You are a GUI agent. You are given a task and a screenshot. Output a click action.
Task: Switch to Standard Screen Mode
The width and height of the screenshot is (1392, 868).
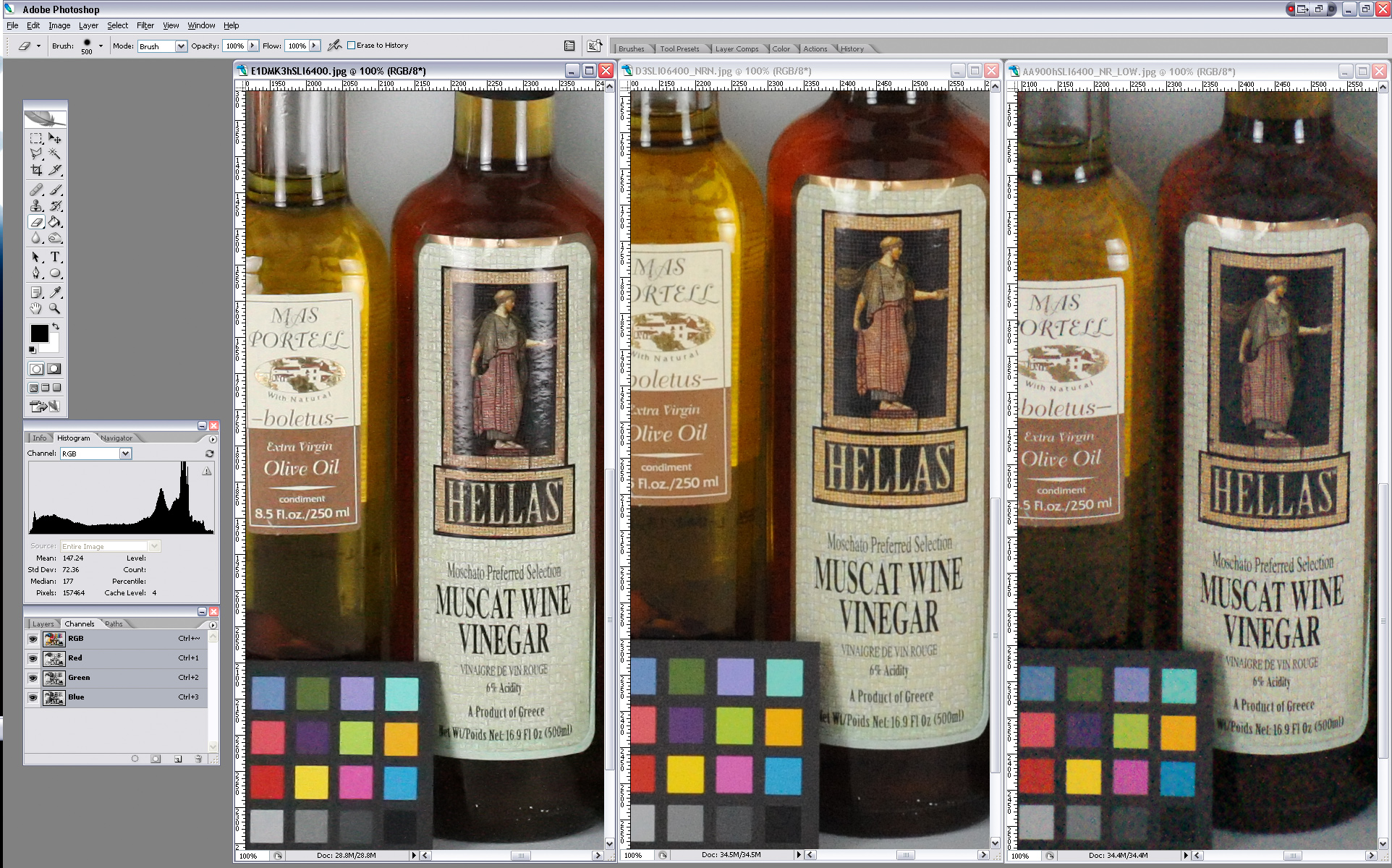click(x=33, y=388)
